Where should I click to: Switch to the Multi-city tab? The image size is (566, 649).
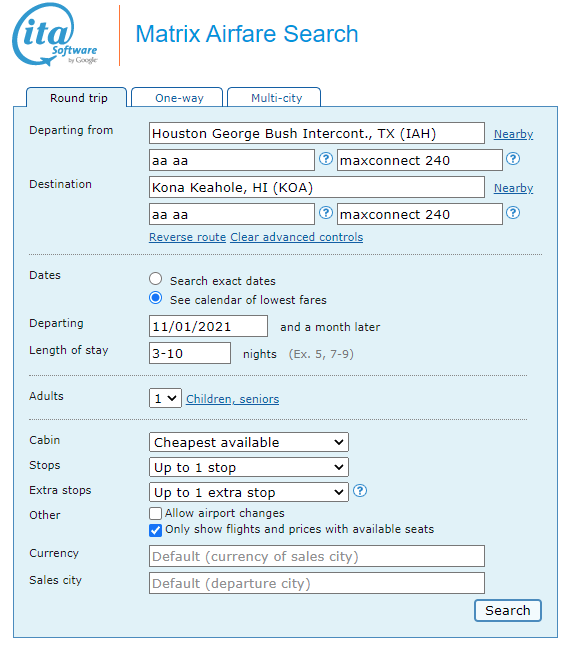[274, 98]
